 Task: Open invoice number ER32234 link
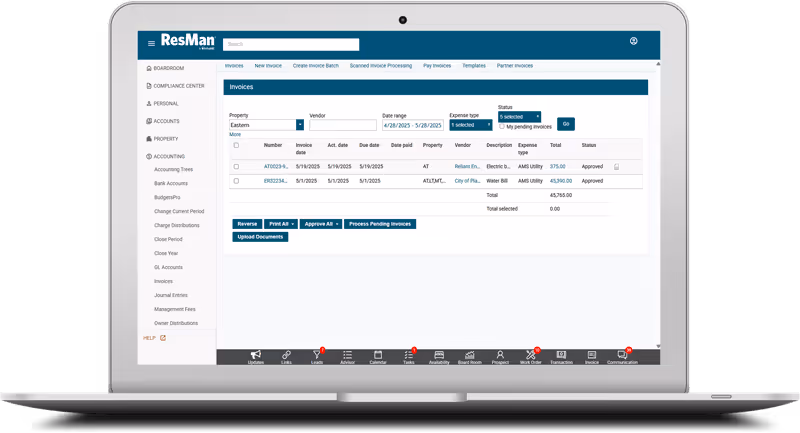point(276,181)
